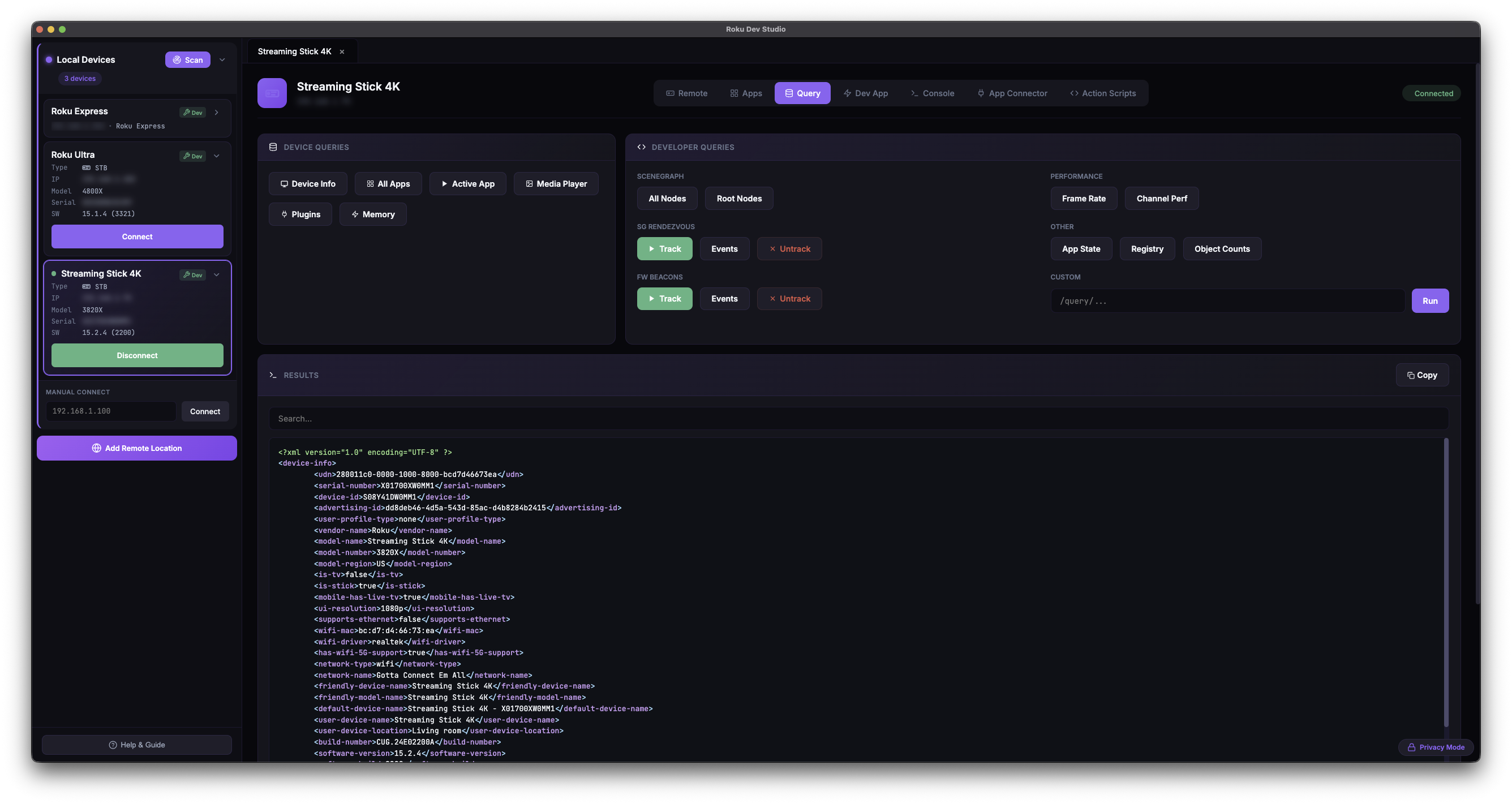
Task: Click the software-version 15.2.4 XML line
Action: point(410,753)
